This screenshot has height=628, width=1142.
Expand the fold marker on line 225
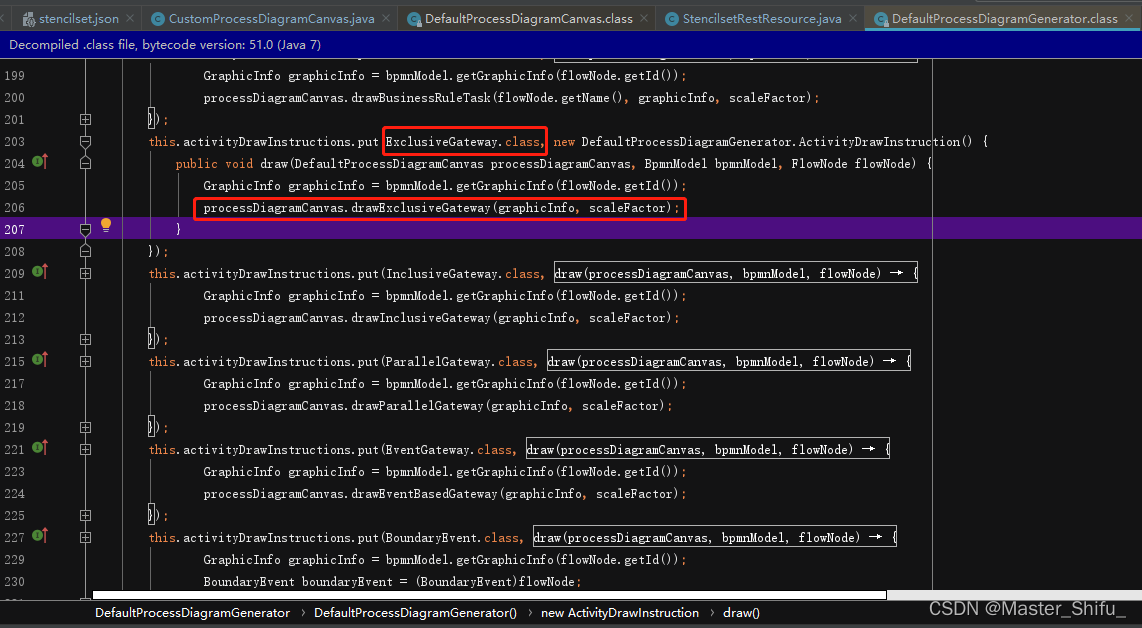pos(85,515)
